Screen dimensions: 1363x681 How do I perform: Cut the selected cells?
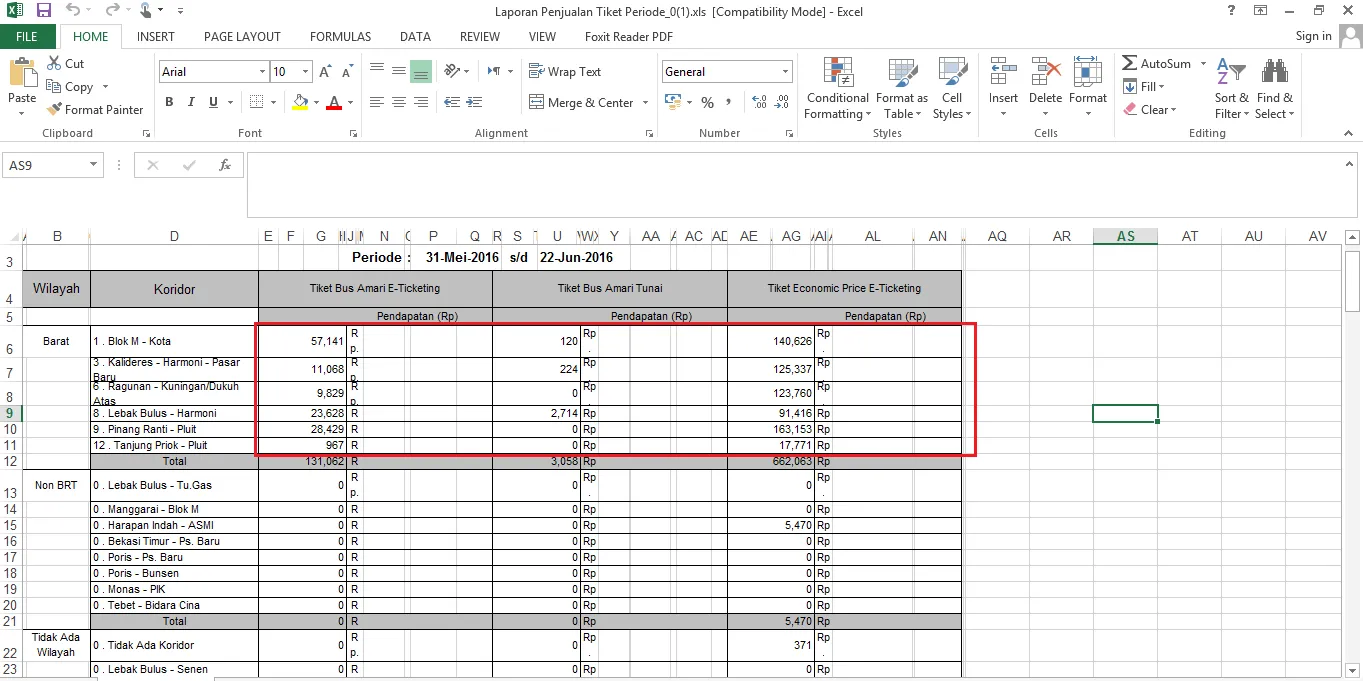click(65, 63)
